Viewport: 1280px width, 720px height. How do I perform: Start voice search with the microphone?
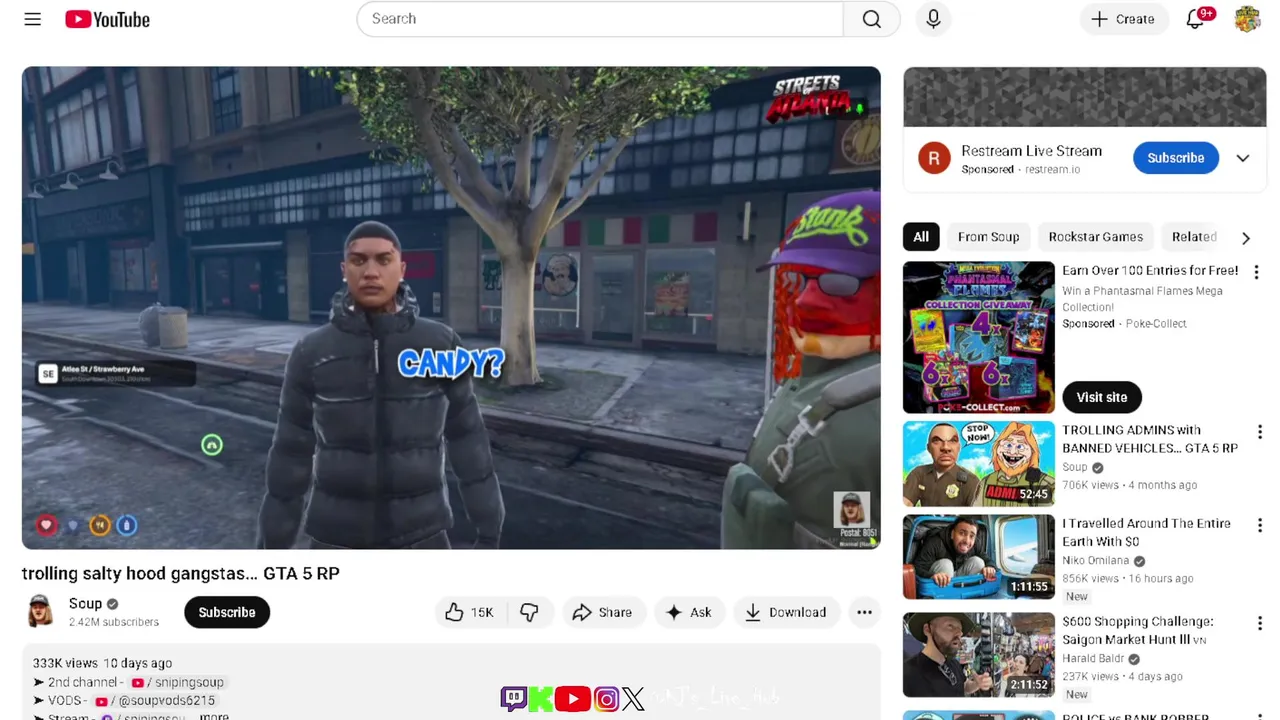click(x=933, y=19)
